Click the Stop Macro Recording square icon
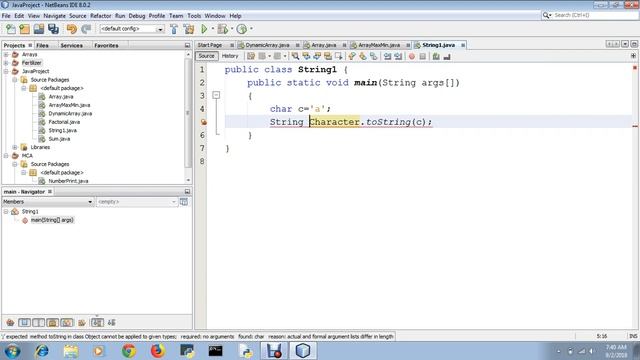 422,56
